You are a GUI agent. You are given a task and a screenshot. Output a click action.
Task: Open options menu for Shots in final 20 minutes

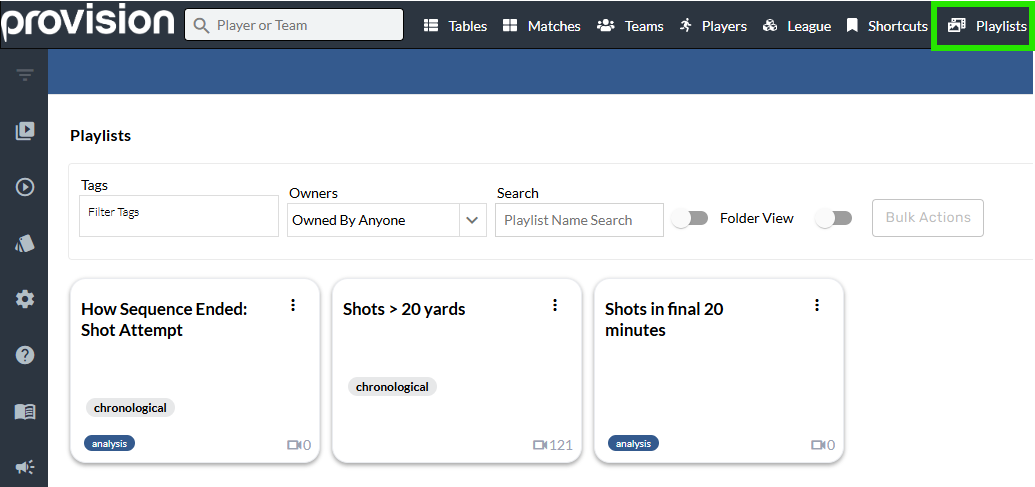click(x=817, y=305)
